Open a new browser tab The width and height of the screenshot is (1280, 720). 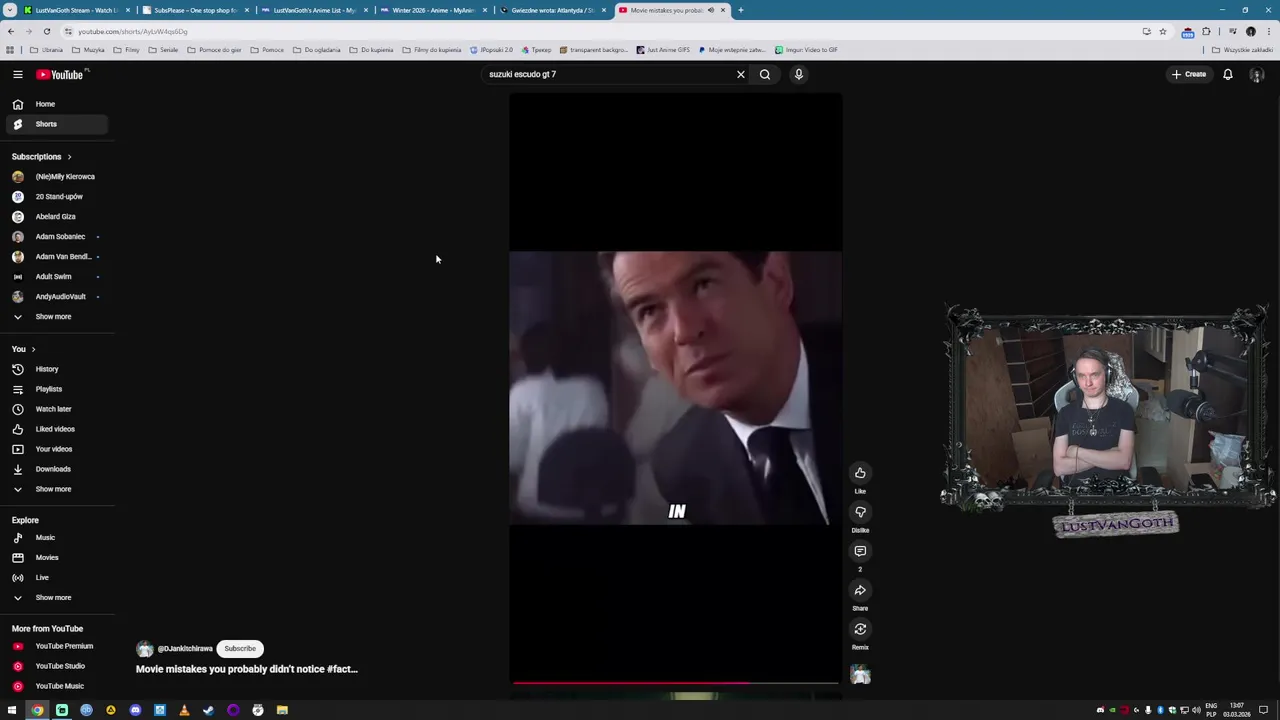tap(740, 10)
